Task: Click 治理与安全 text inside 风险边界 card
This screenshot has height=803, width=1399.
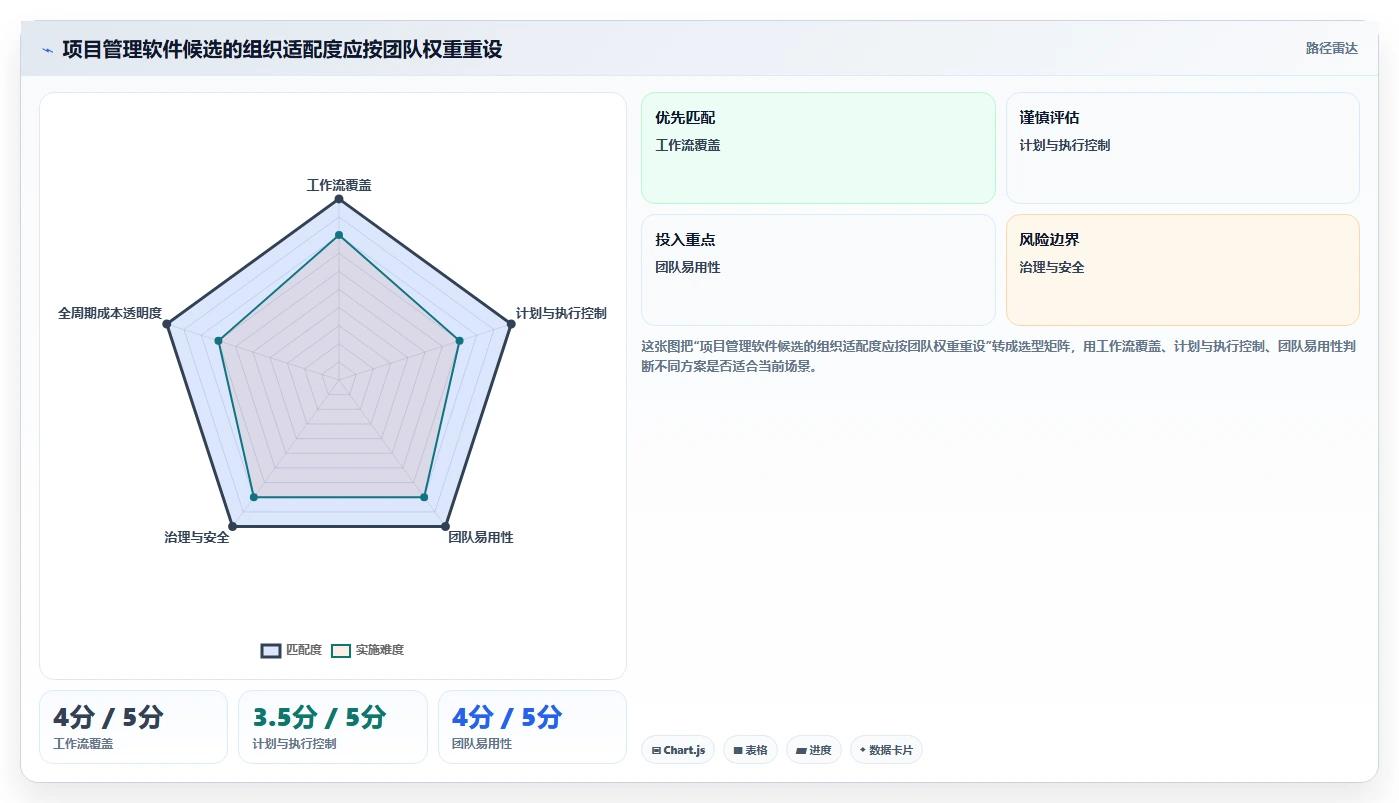Action: (x=1052, y=267)
